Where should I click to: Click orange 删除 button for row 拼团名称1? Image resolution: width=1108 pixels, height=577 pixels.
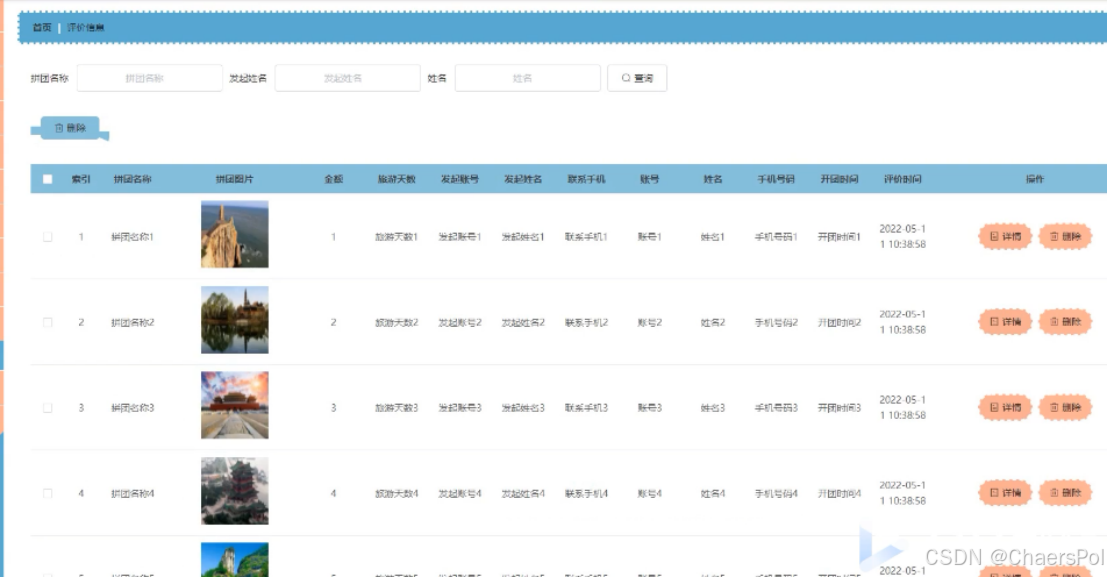pyautogui.click(x=1065, y=237)
